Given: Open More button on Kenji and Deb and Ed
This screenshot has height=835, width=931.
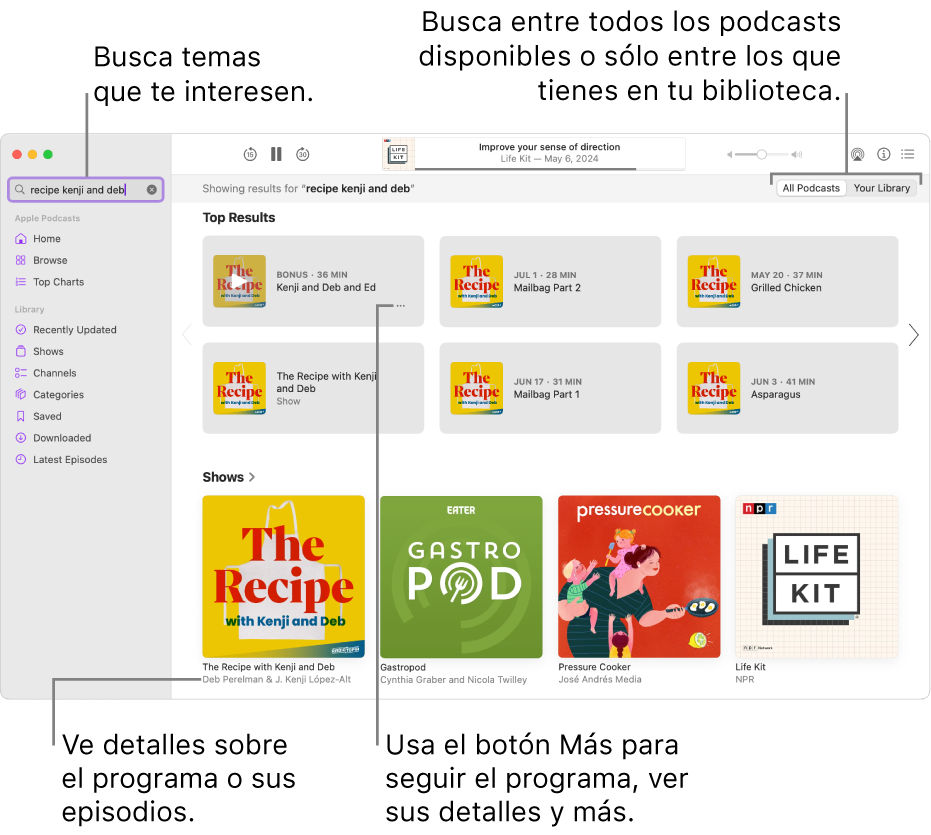Looking at the screenshot, I should pos(401,306).
